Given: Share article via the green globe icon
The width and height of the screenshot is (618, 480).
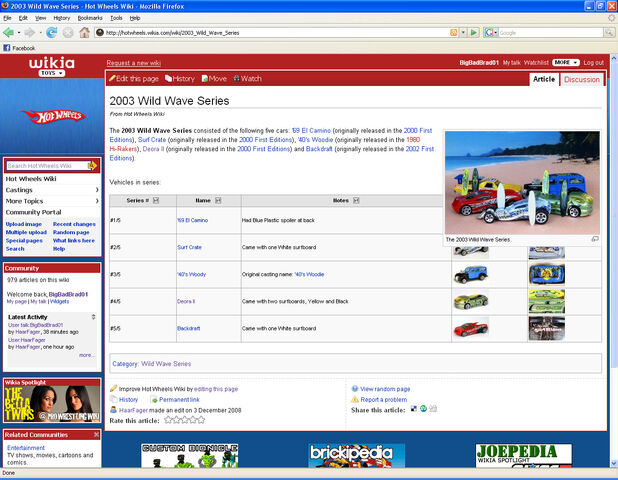Looking at the screenshot, I should [423, 409].
